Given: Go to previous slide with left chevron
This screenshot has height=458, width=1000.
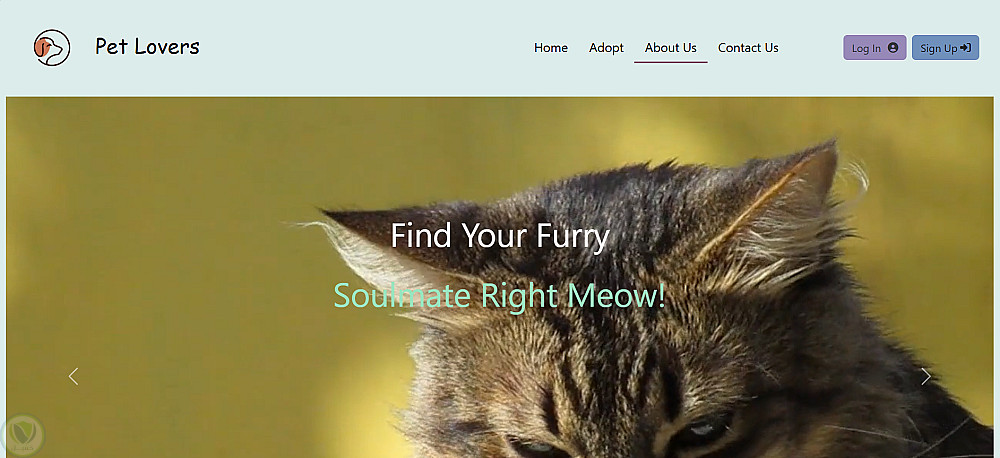Looking at the screenshot, I should 73,376.
